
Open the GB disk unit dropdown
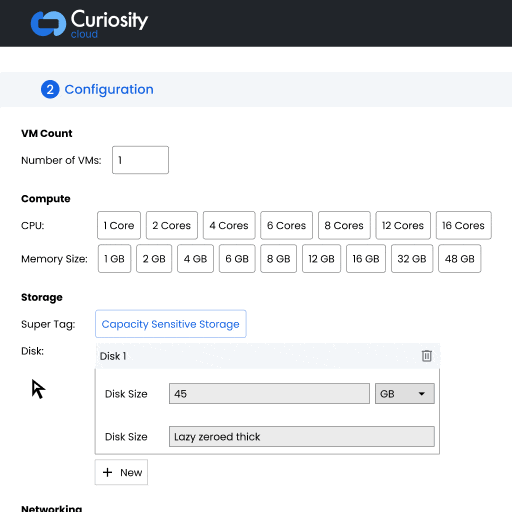click(x=405, y=394)
